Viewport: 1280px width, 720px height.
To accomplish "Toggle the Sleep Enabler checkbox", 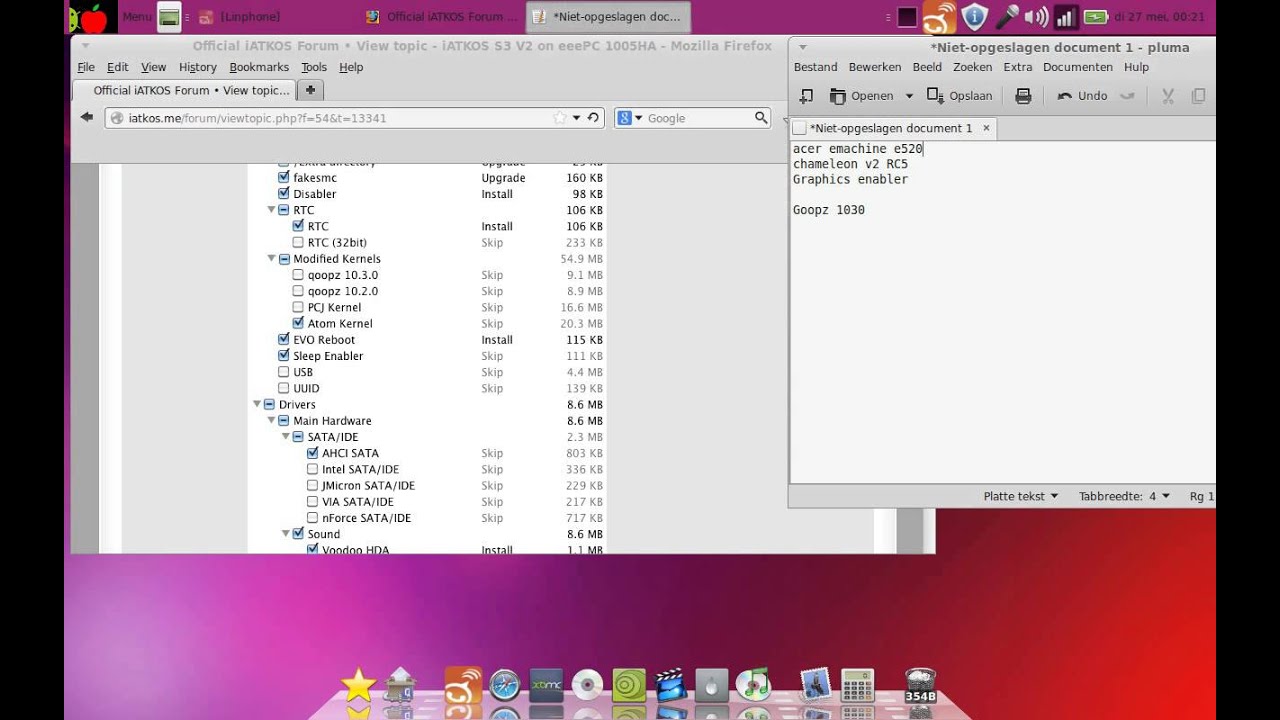I will 283,355.
